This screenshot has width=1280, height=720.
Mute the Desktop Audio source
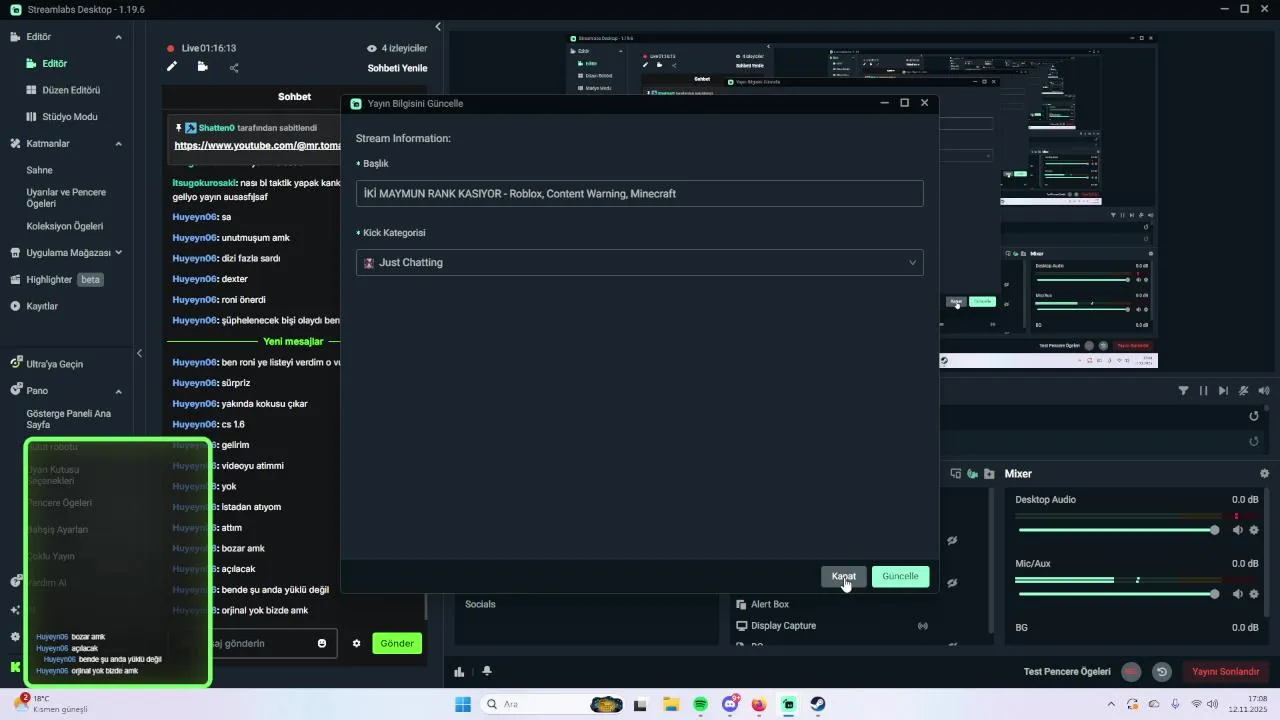1237,530
